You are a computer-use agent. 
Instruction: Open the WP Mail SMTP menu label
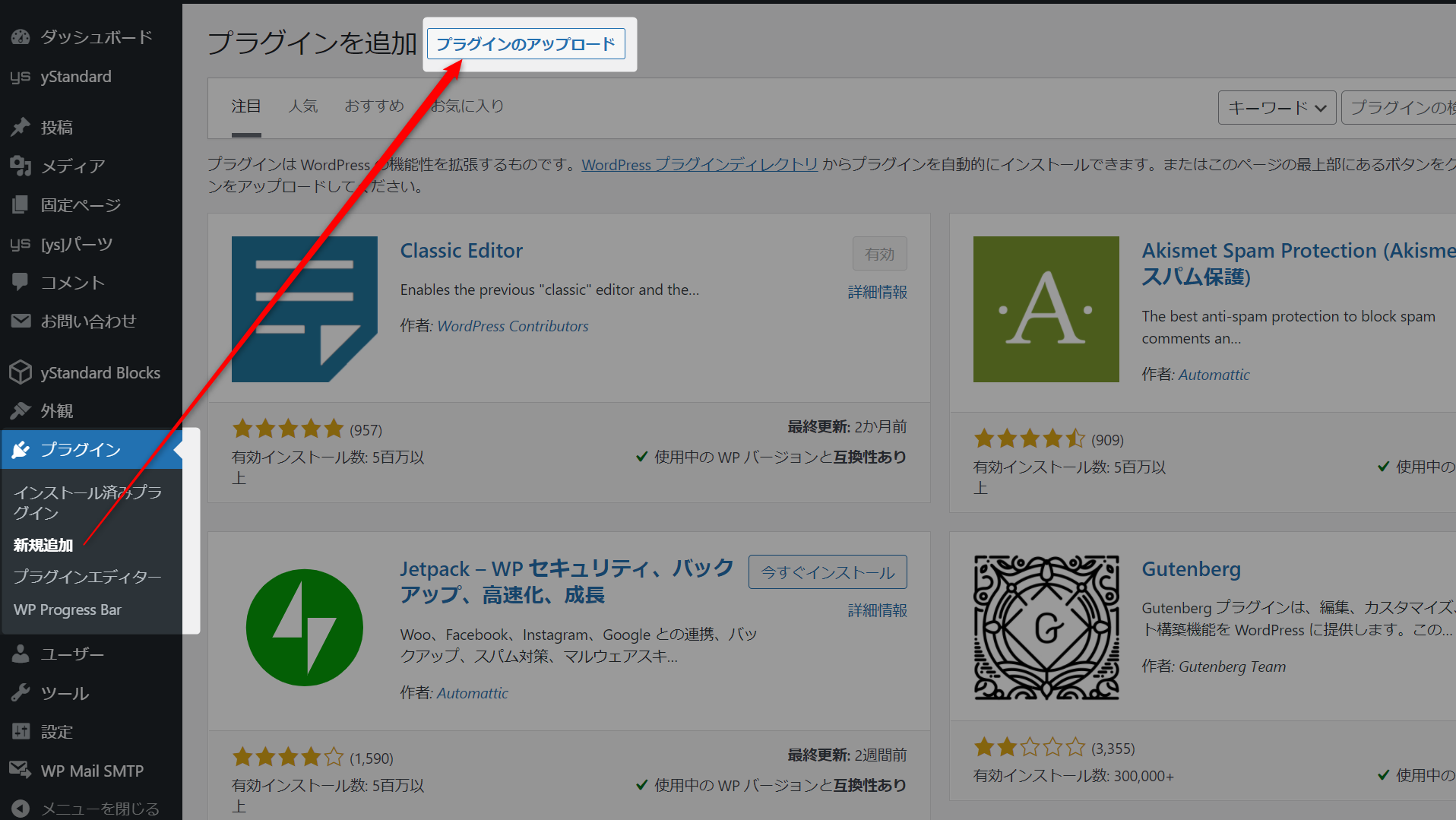point(92,771)
